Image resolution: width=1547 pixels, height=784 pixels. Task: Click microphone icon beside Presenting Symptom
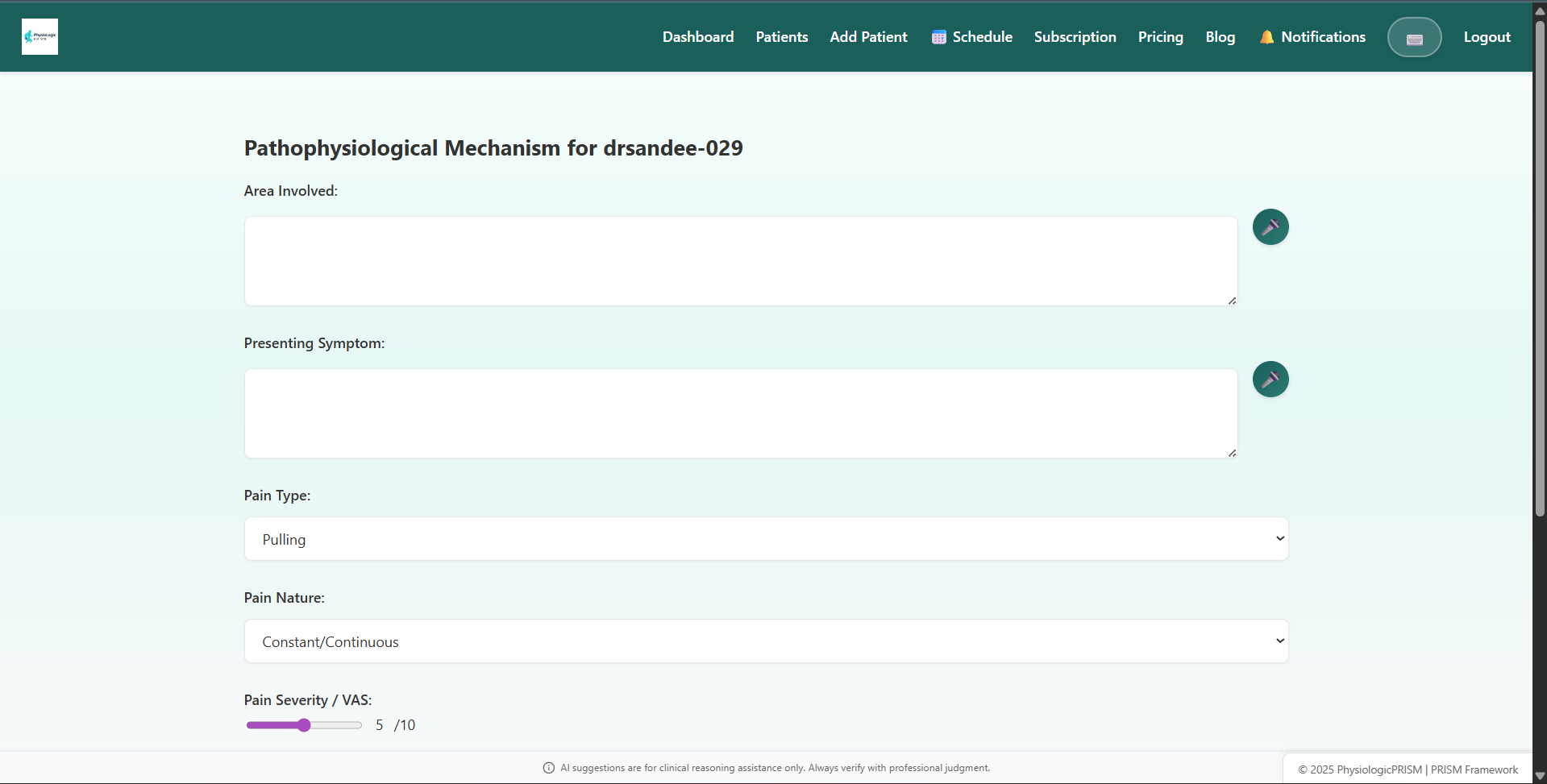[1270, 380]
